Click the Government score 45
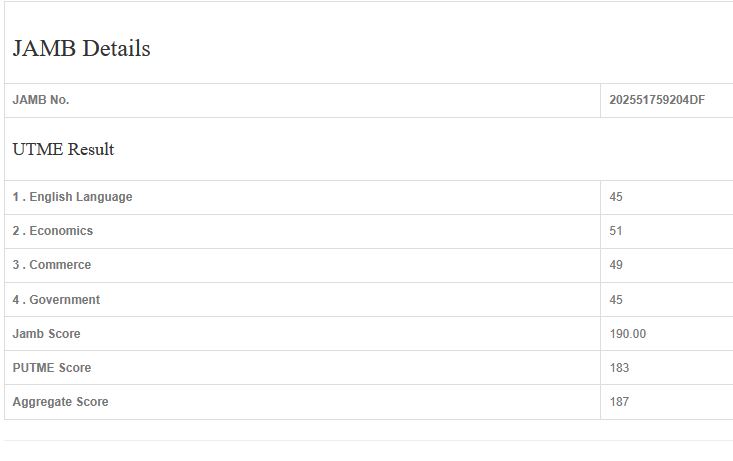This screenshot has height=461, width=733. pyautogui.click(x=616, y=300)
